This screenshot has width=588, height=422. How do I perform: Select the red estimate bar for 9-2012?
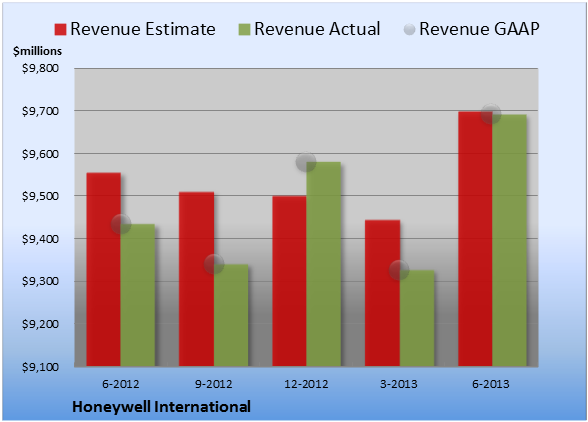coord(196,279)
